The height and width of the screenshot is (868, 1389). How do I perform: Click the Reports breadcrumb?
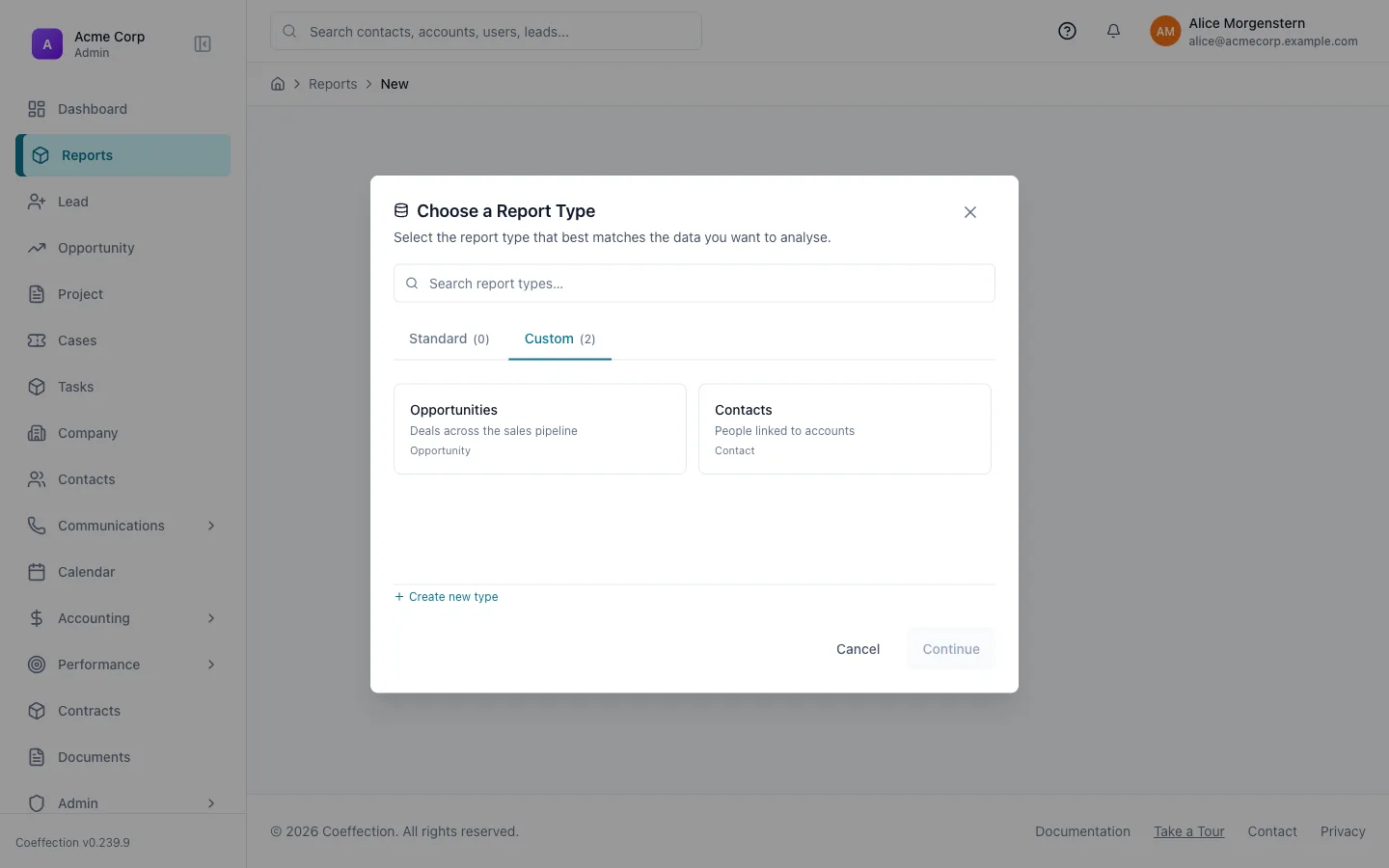[x=333, y=84]
